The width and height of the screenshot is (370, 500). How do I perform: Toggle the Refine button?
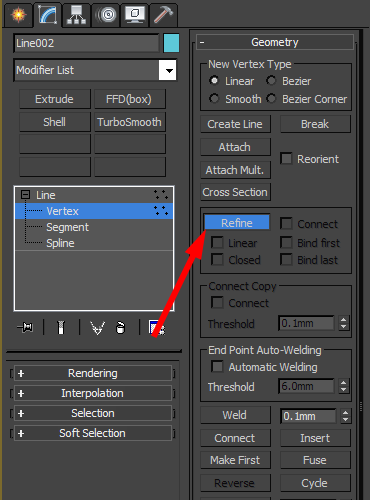click(x=237, y=222)
